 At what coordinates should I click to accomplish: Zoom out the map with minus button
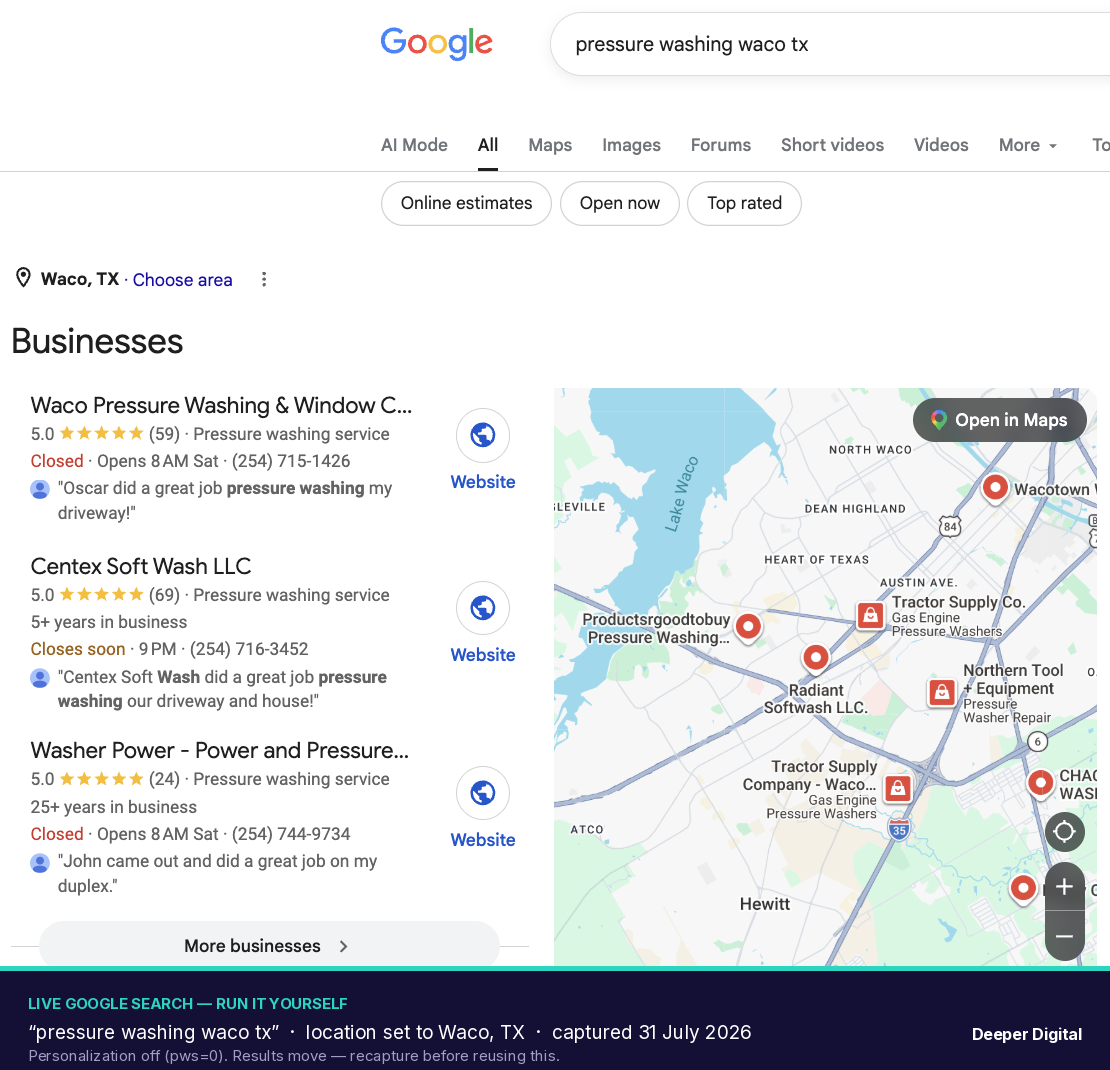click(1064, 936)
